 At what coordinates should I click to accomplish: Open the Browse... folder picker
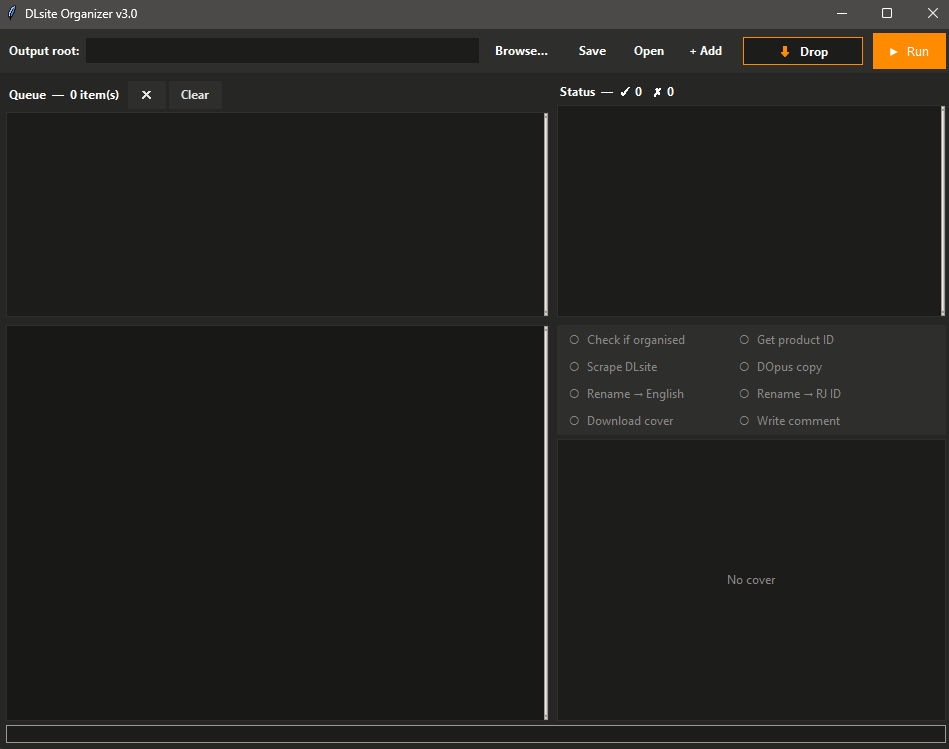coord(521,51)
